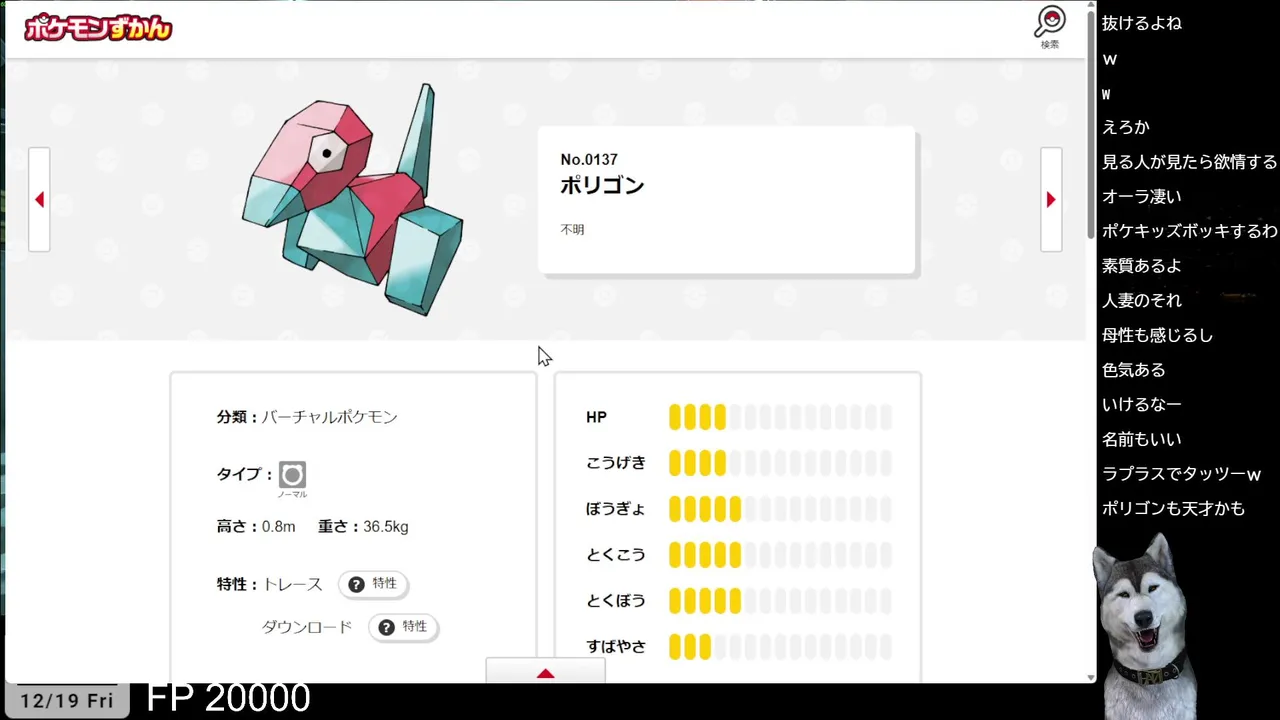Viewport: 1280px width, 720px height.
Task: Click chat comment いけるなー
Action: 1142,404
